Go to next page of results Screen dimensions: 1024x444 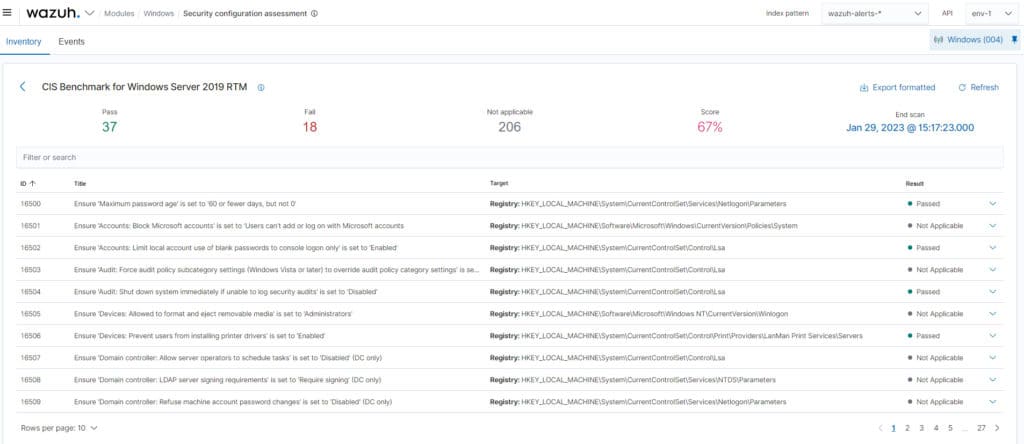996,428
